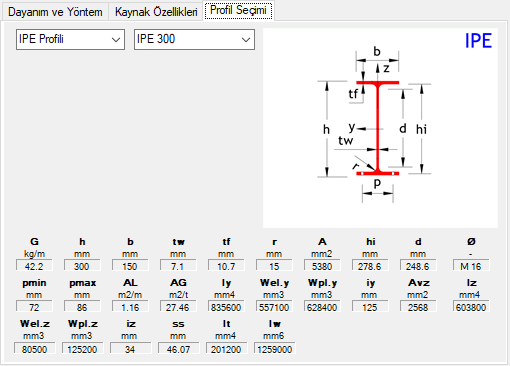Select the Profil Seçimi tab
The height and width of the screenshot is (366, 510).
[238, 10]
